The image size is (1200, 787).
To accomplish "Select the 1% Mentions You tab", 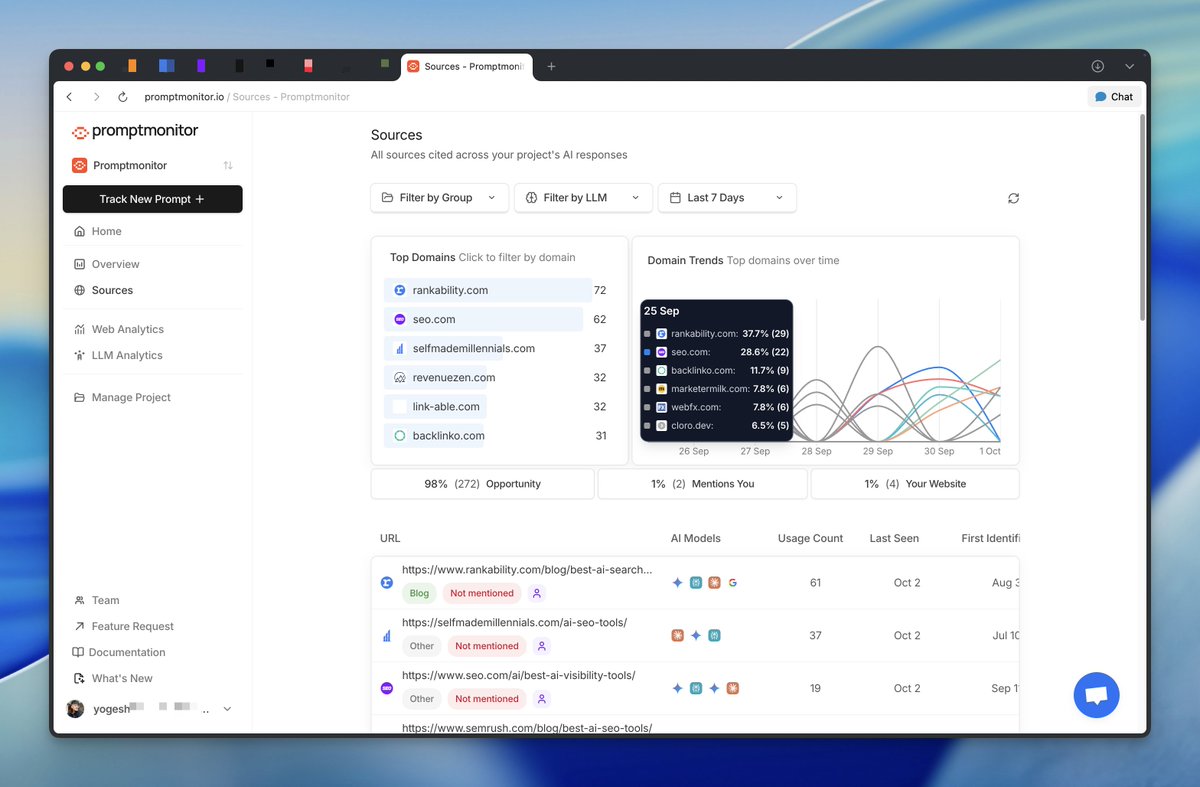I will [702, 483].
